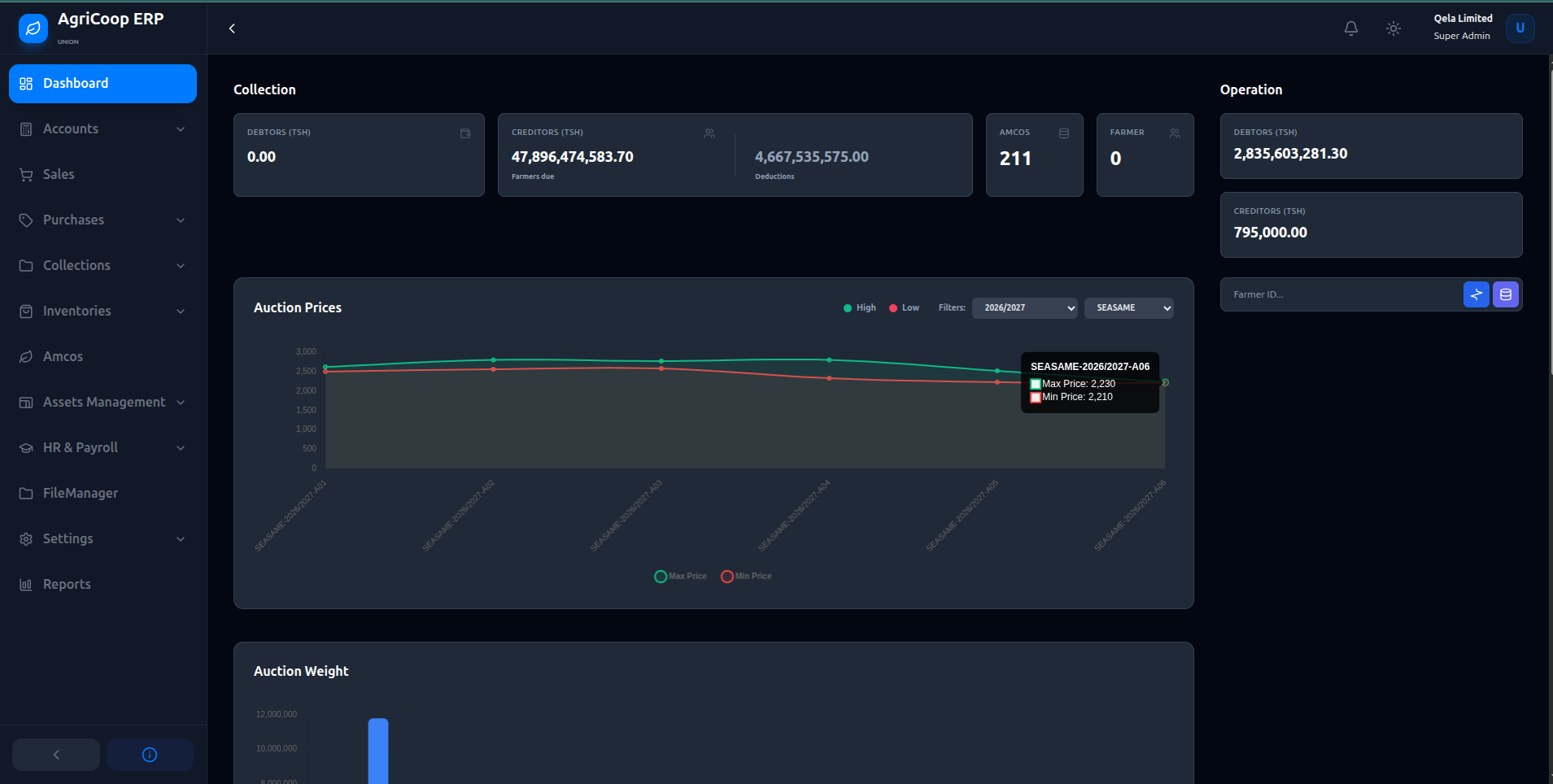
Task: Expand the Accounts menu chevron
Action: [181, 129]
